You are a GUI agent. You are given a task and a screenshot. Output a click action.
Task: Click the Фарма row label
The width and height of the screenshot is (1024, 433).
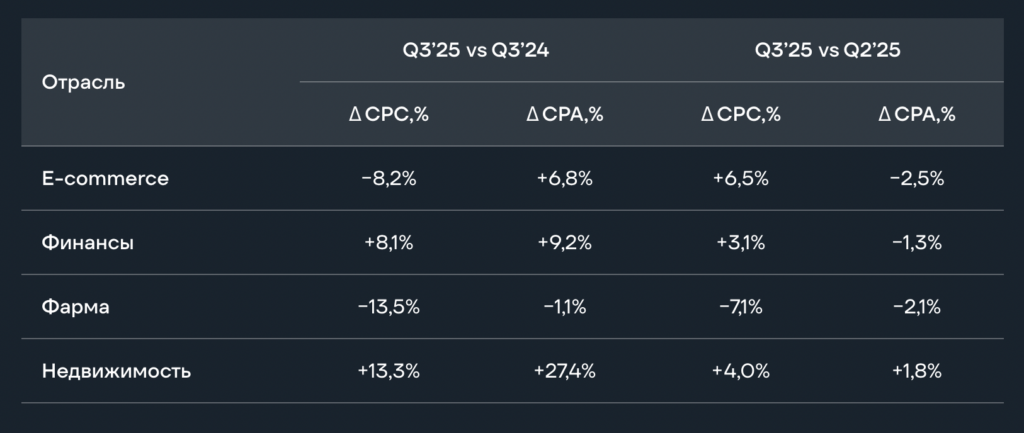tap(75, 307)
